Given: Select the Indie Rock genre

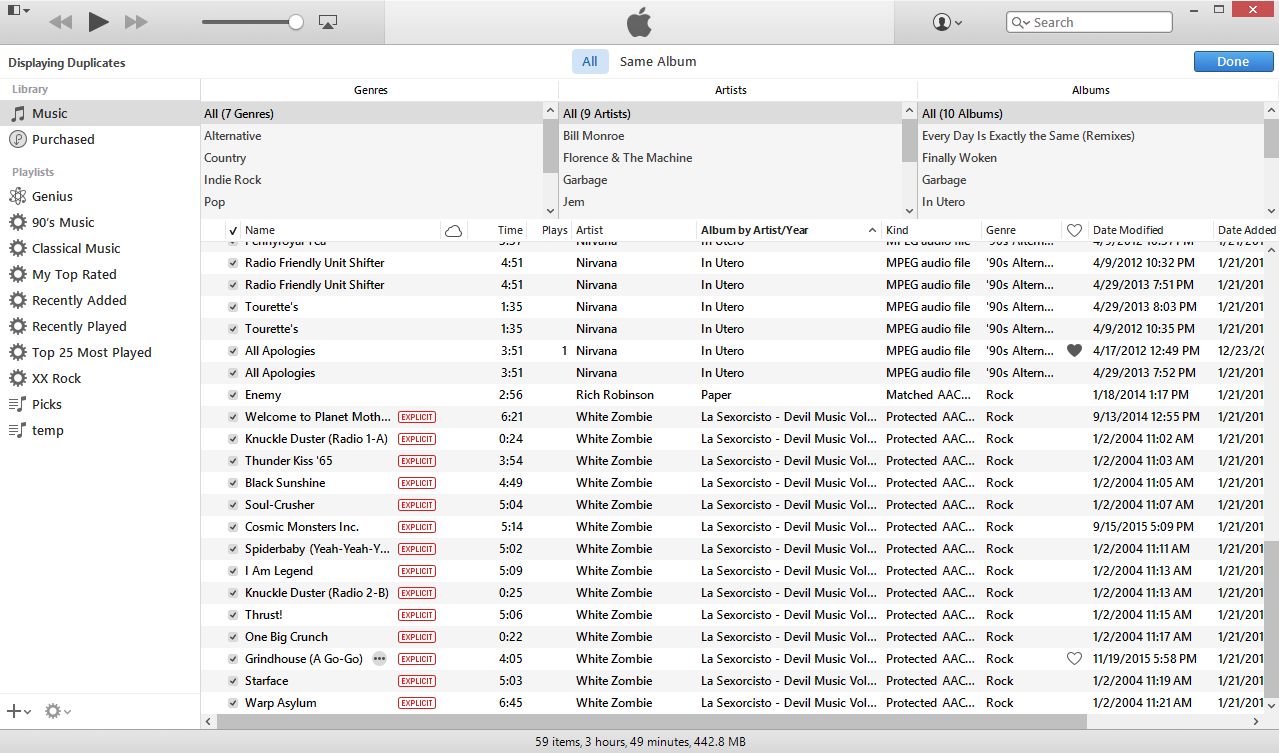Looking at the screenshot, I should (372, 180).
